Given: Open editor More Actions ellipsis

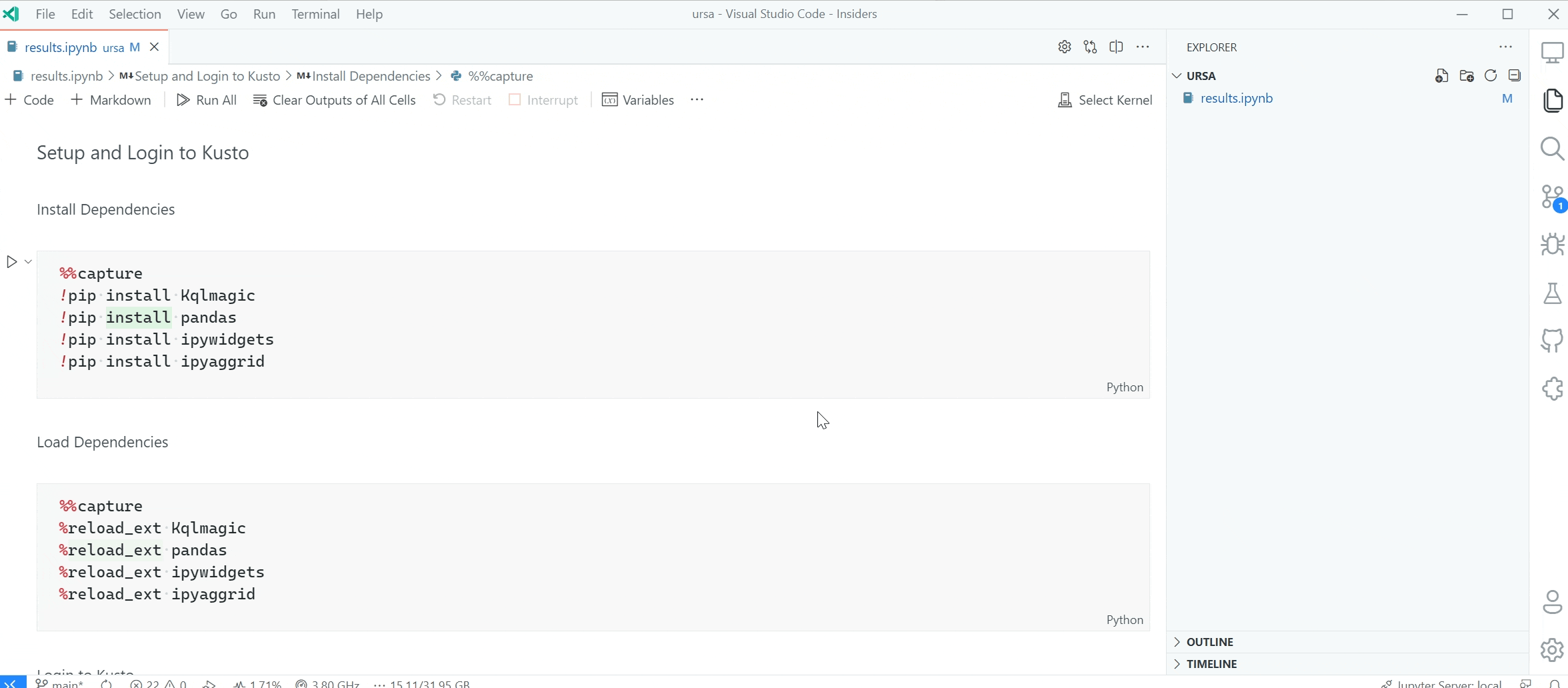Looking at the screenshot, I should pyautogui.click(x=1143, y=47).
